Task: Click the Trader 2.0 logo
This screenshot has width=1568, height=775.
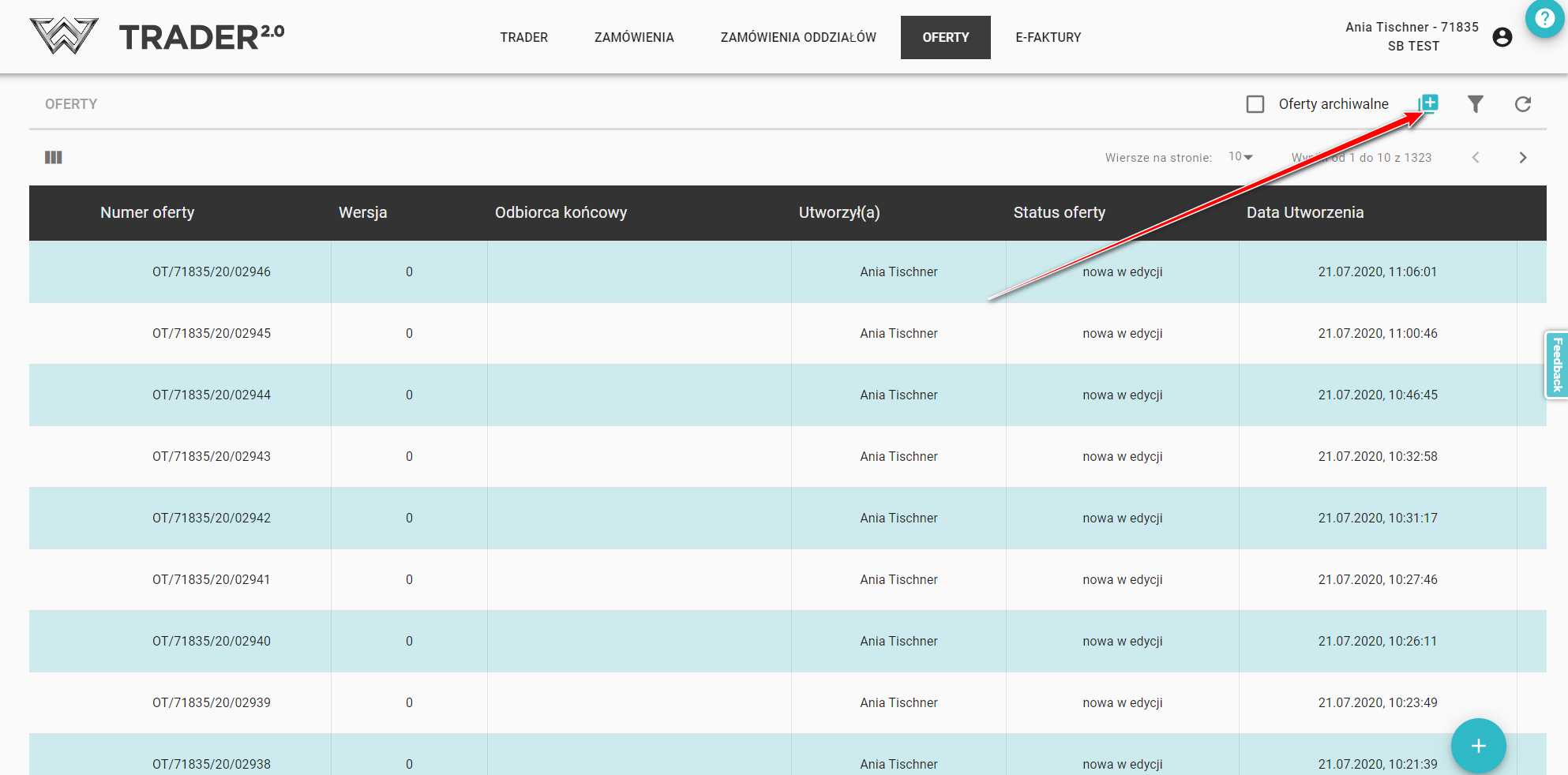Action: point(157,36)
